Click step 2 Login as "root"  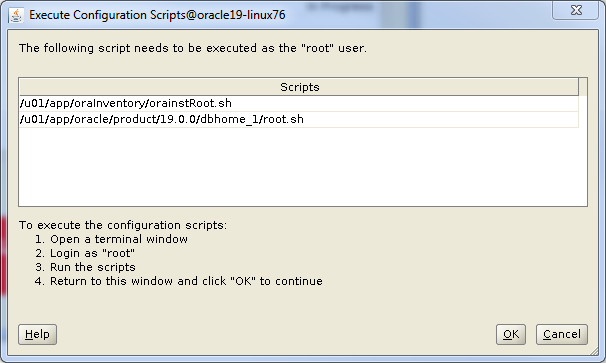click(x=85, y=253)
